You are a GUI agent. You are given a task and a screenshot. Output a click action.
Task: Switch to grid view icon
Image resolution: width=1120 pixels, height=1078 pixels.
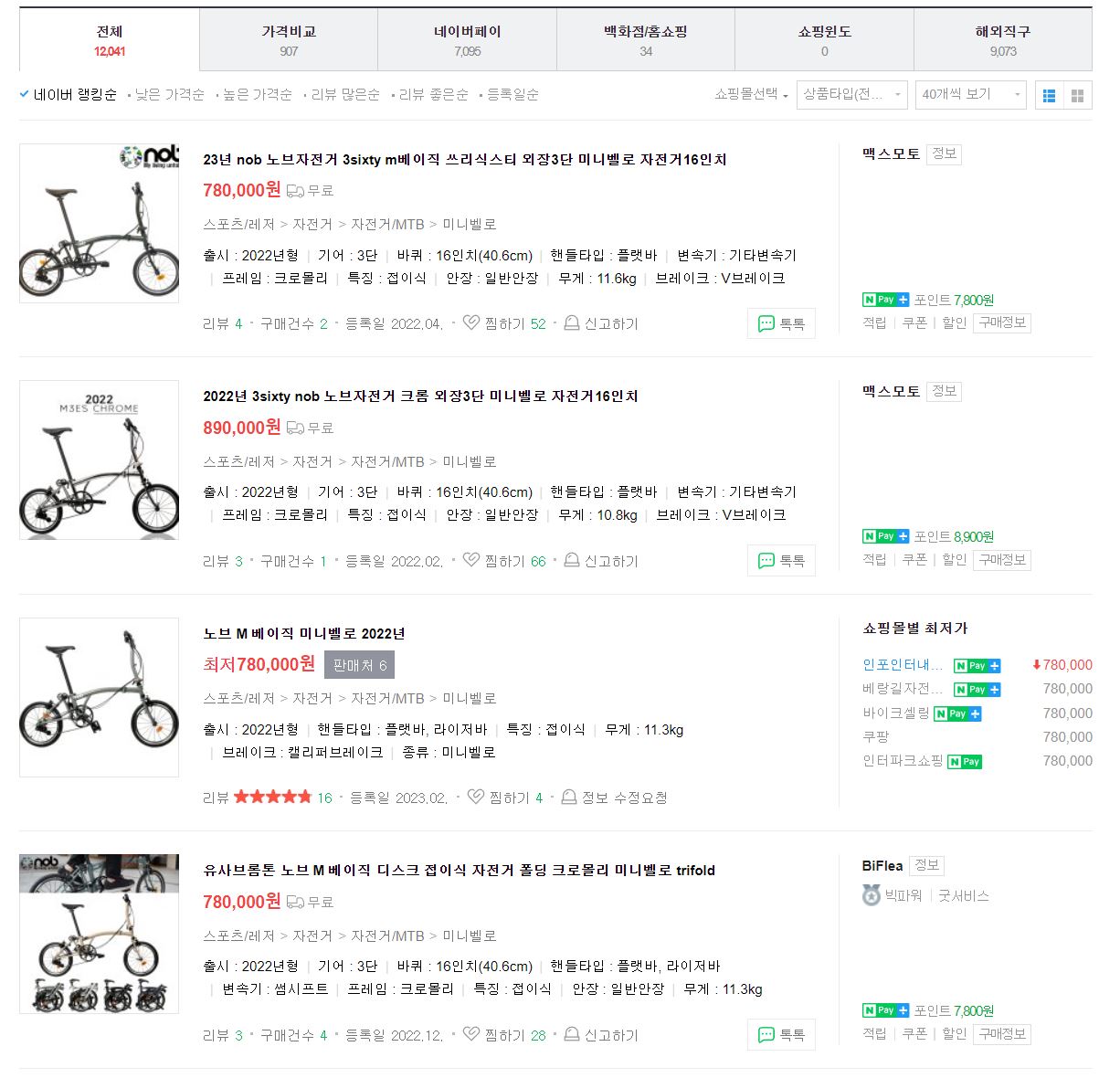point(1078,95)
